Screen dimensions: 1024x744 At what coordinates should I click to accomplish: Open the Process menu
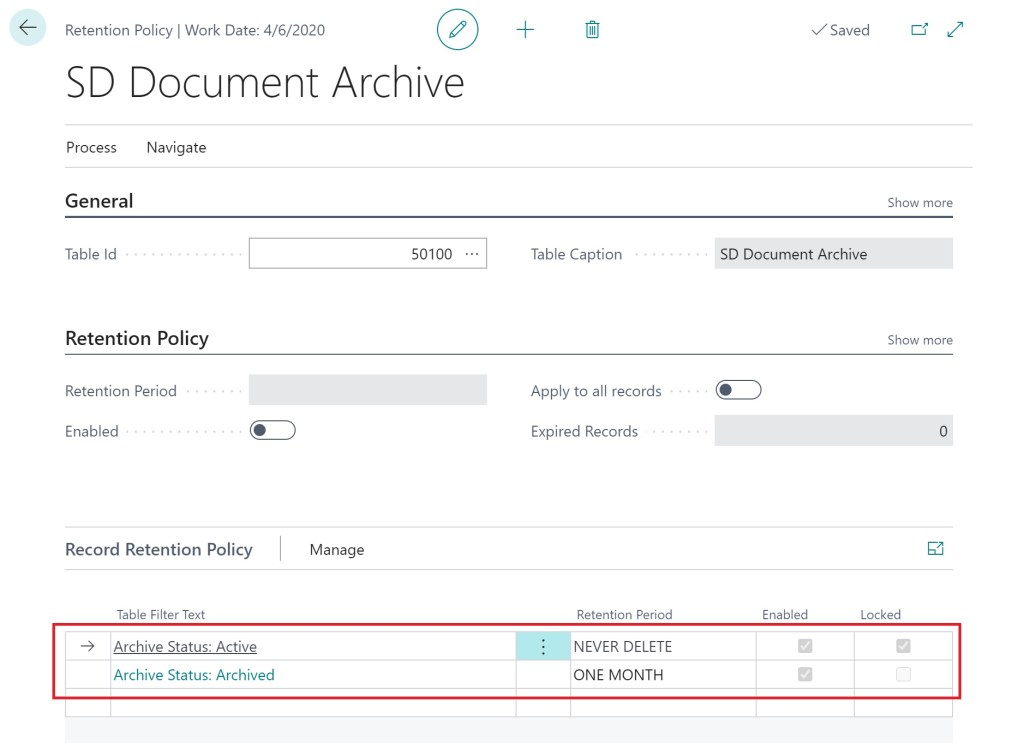[91, 147]
